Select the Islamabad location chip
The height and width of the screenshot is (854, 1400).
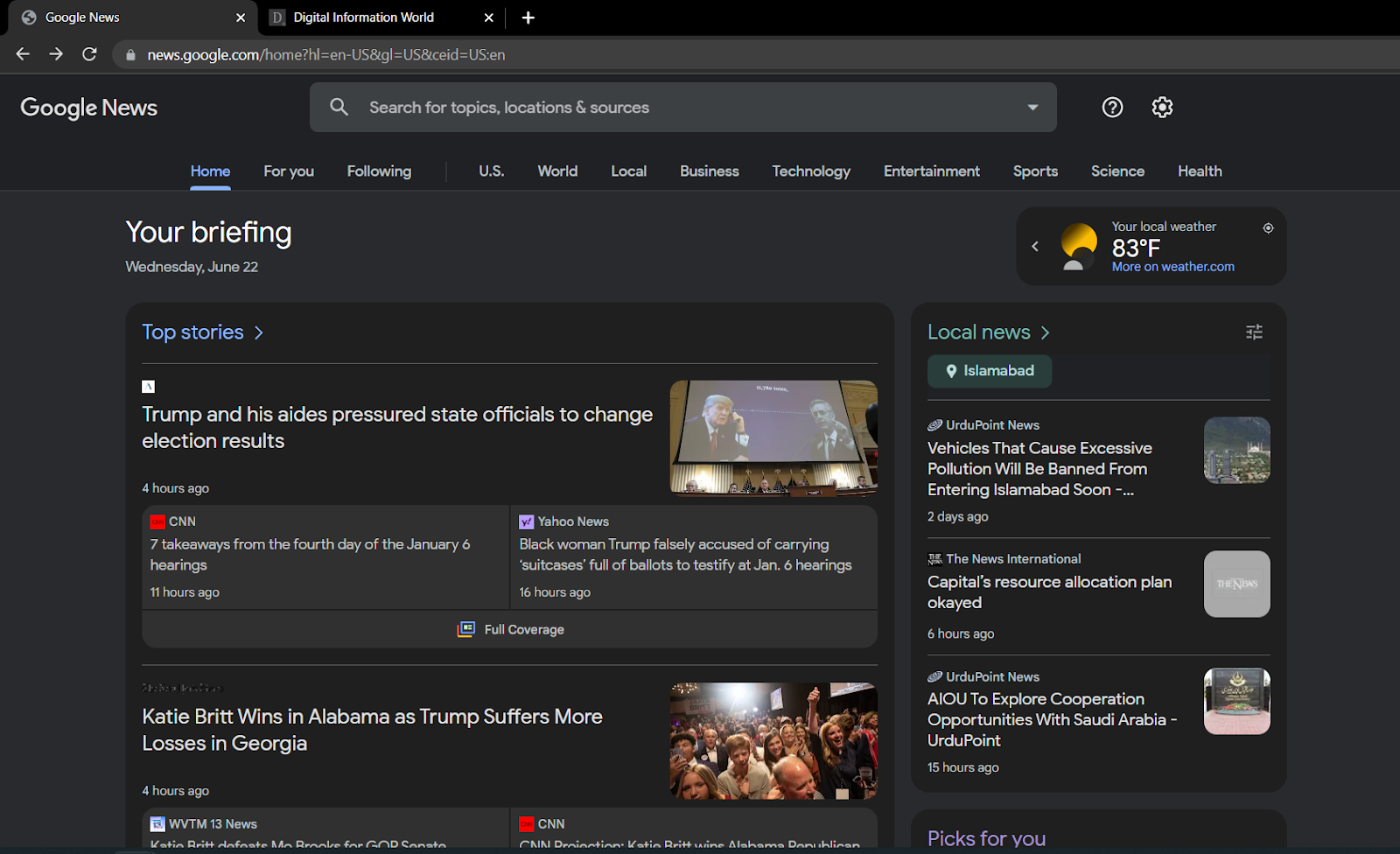(x=990, y=371)
